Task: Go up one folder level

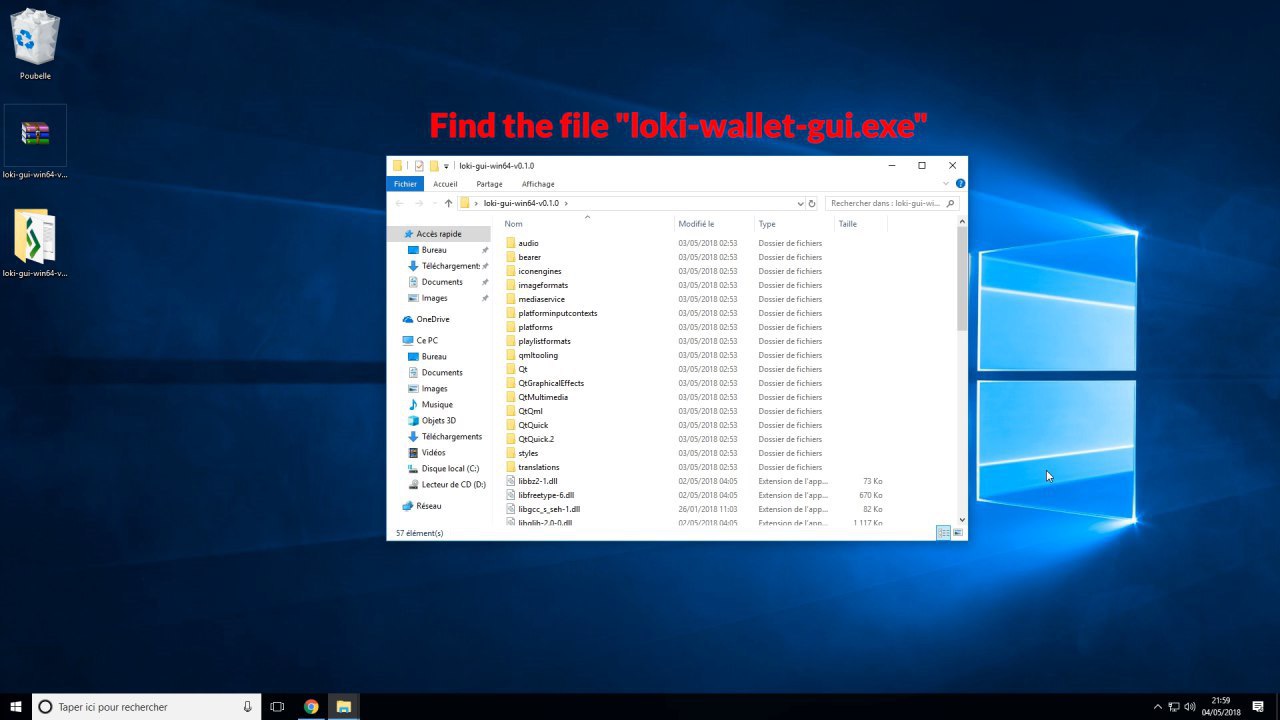Action: 448,203
